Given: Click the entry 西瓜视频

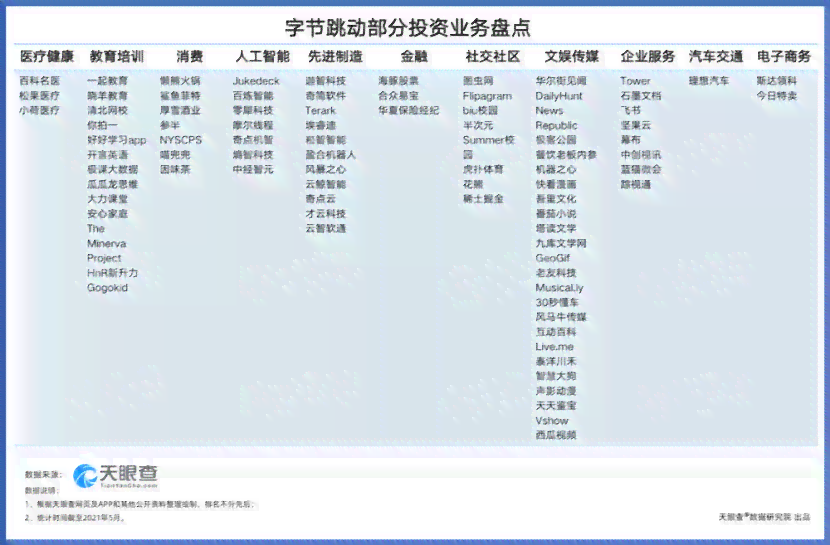Looking at the screenshot, I should (x=556, y=435).
